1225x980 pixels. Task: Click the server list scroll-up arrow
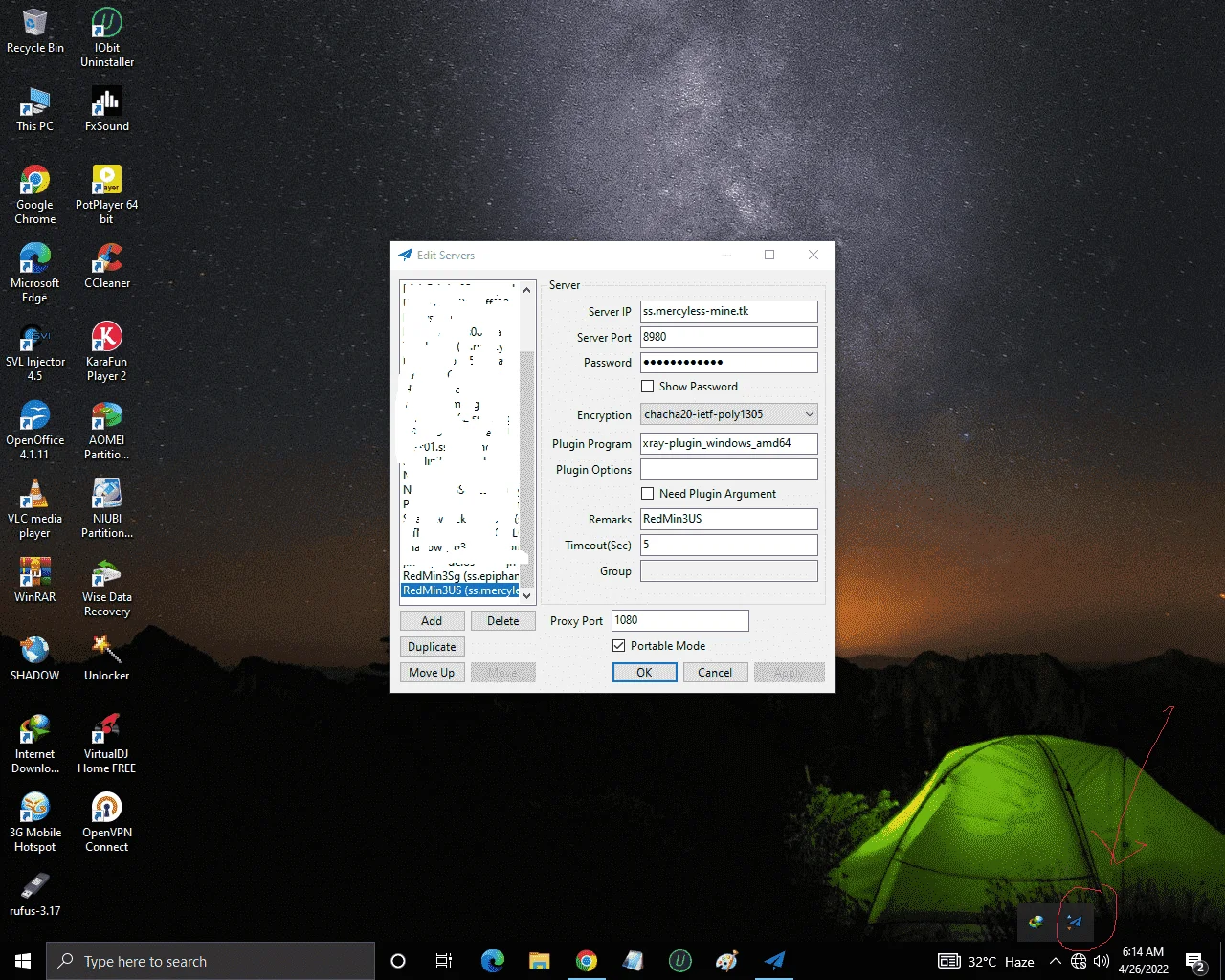(526, 288)
